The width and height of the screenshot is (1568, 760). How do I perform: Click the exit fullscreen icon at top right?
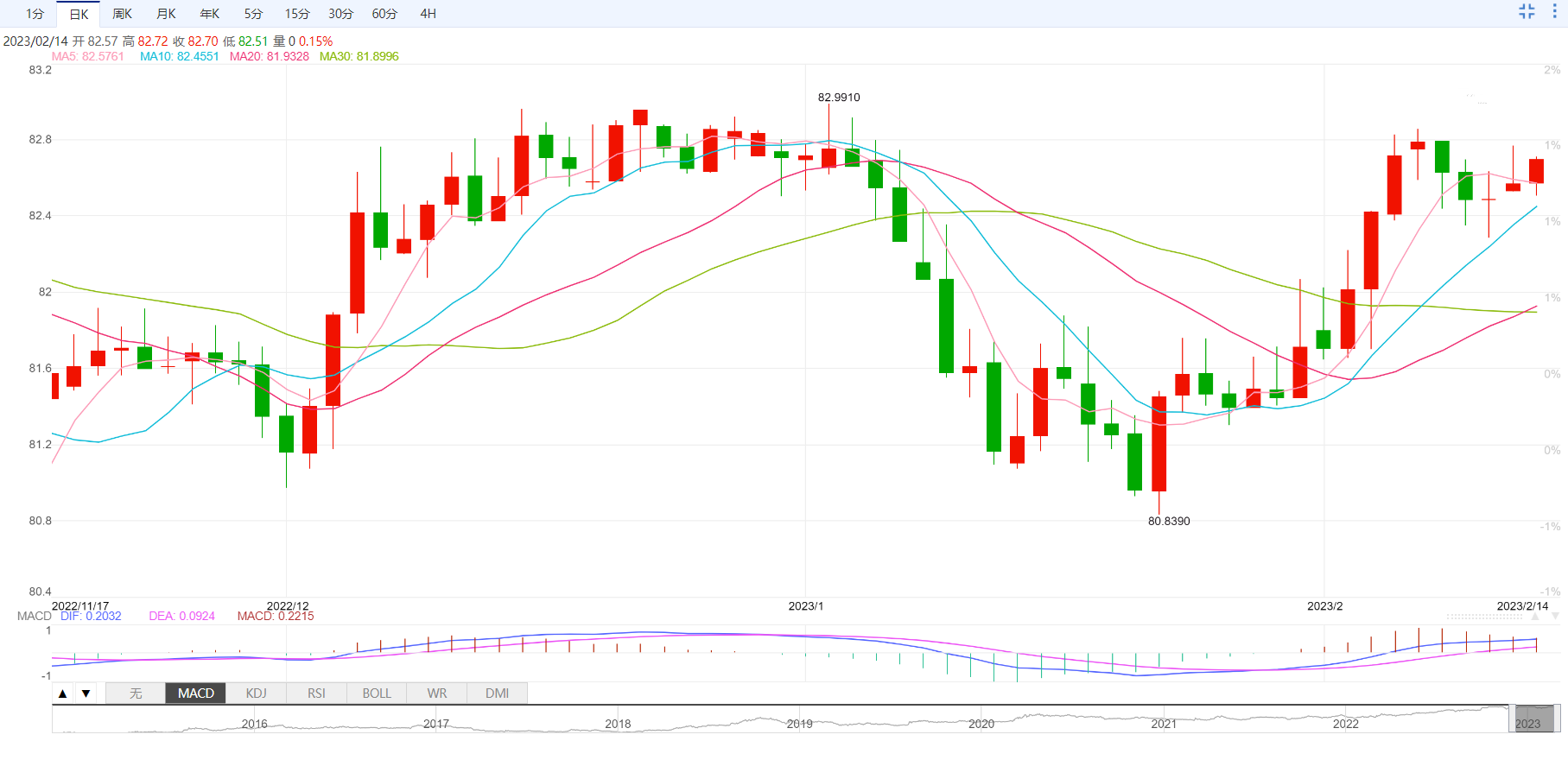click(x=1527, y=11)
